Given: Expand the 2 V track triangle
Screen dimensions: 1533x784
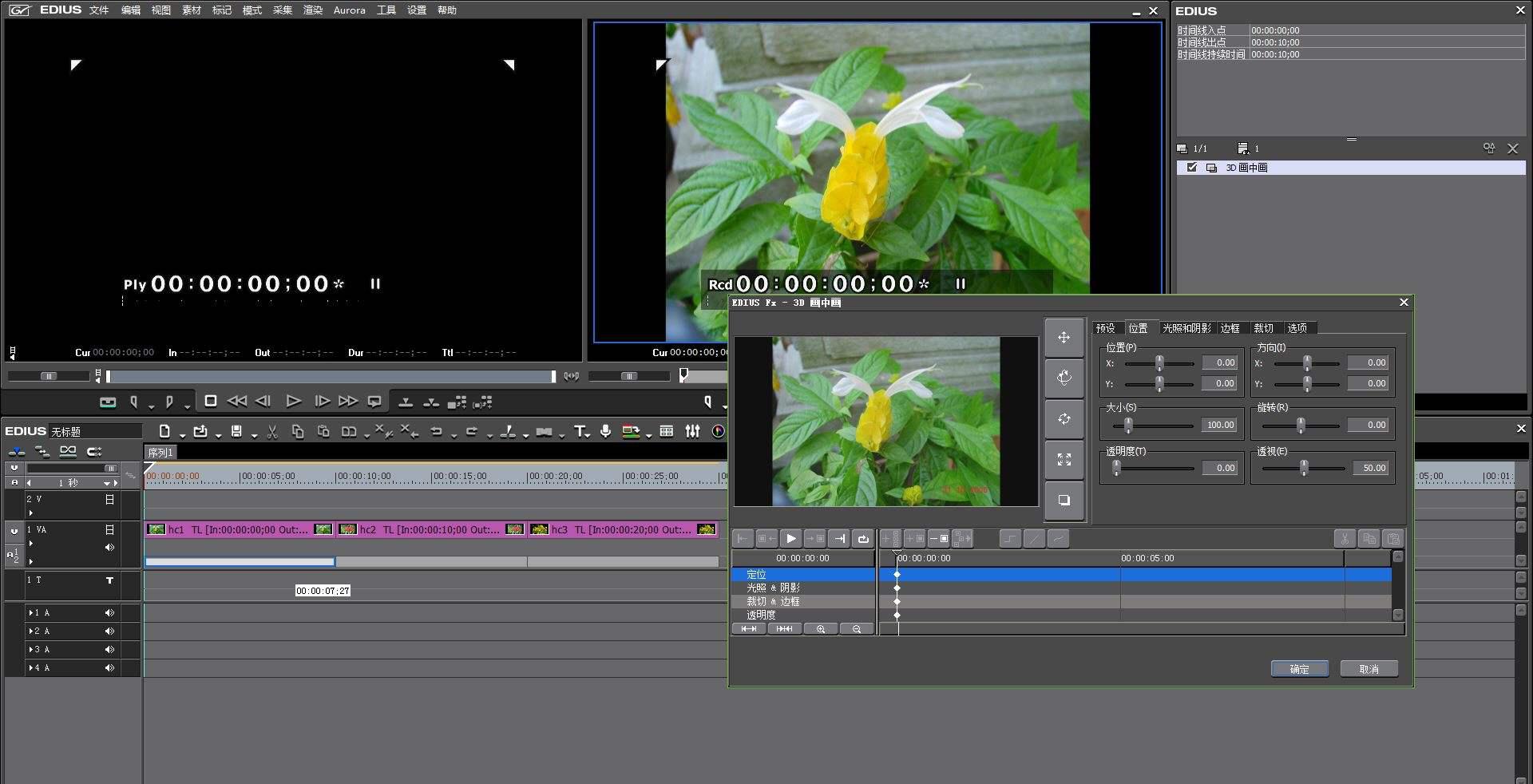Looking at the screenshot, I should (30, 513).
